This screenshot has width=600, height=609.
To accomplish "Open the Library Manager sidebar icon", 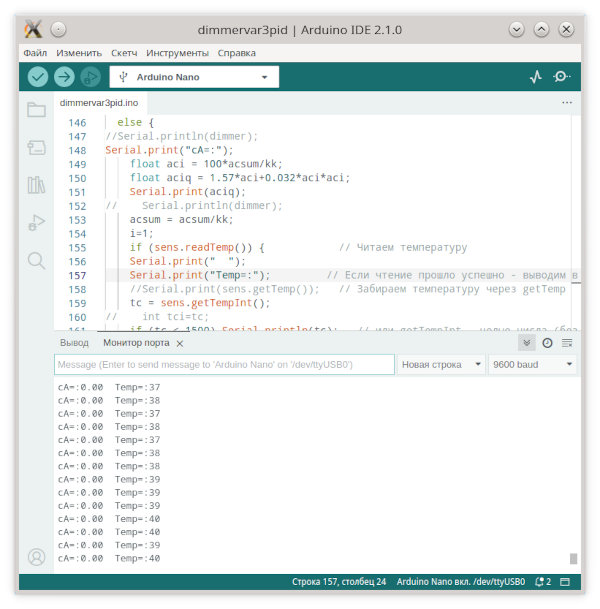I will (37, 185).
